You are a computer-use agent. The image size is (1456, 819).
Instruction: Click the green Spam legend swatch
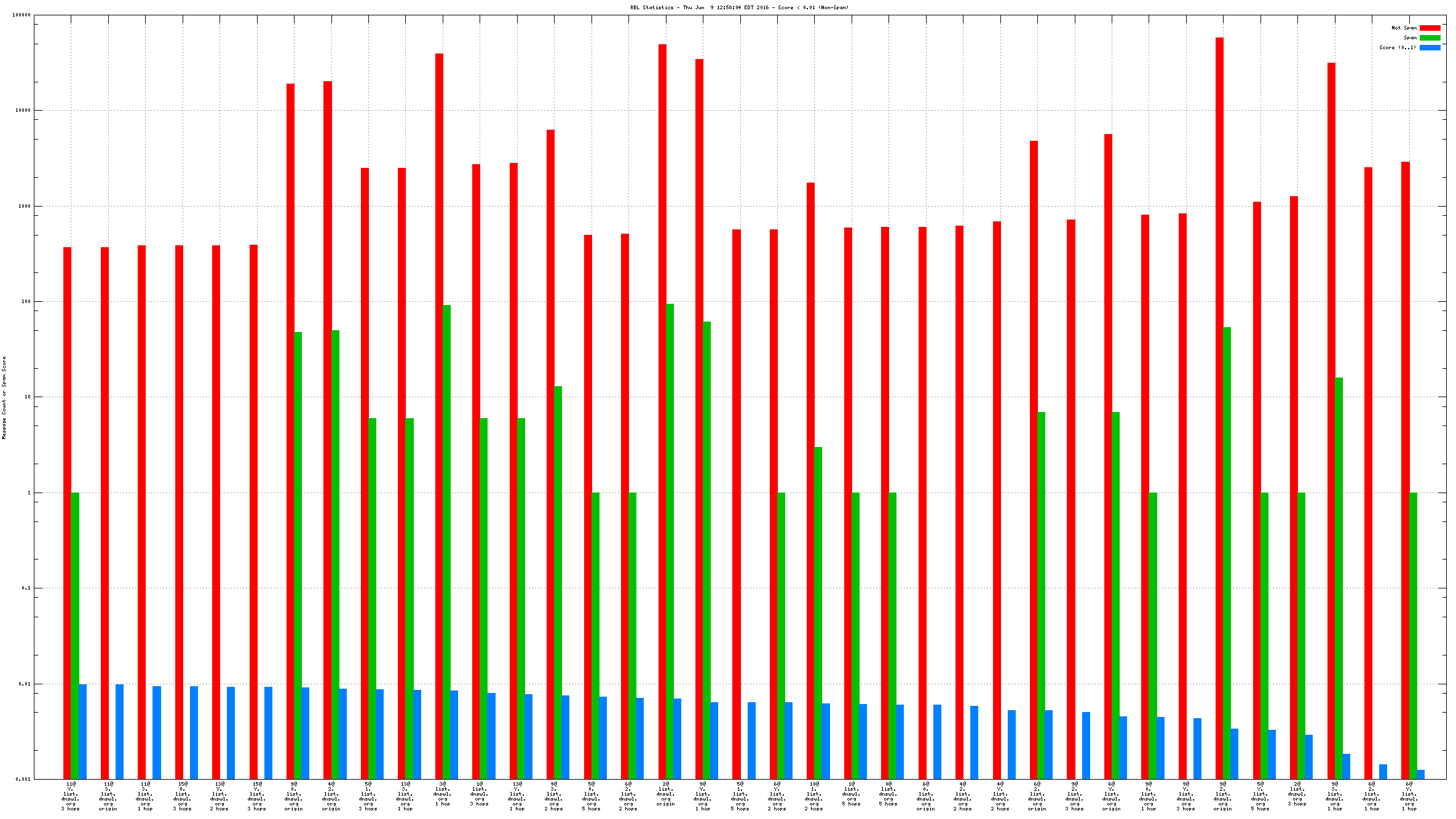[x=1430, y=38]
